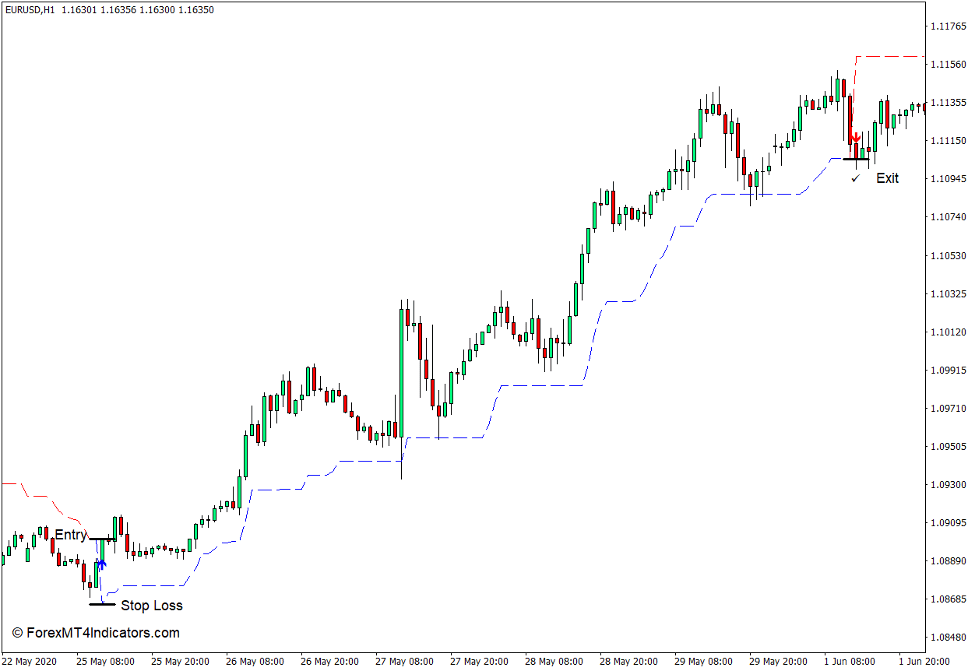This screenshot has width=977, height=672.
Task: Click the 22 May 2020 date label on the time axis
Action: tap(30, 661)
